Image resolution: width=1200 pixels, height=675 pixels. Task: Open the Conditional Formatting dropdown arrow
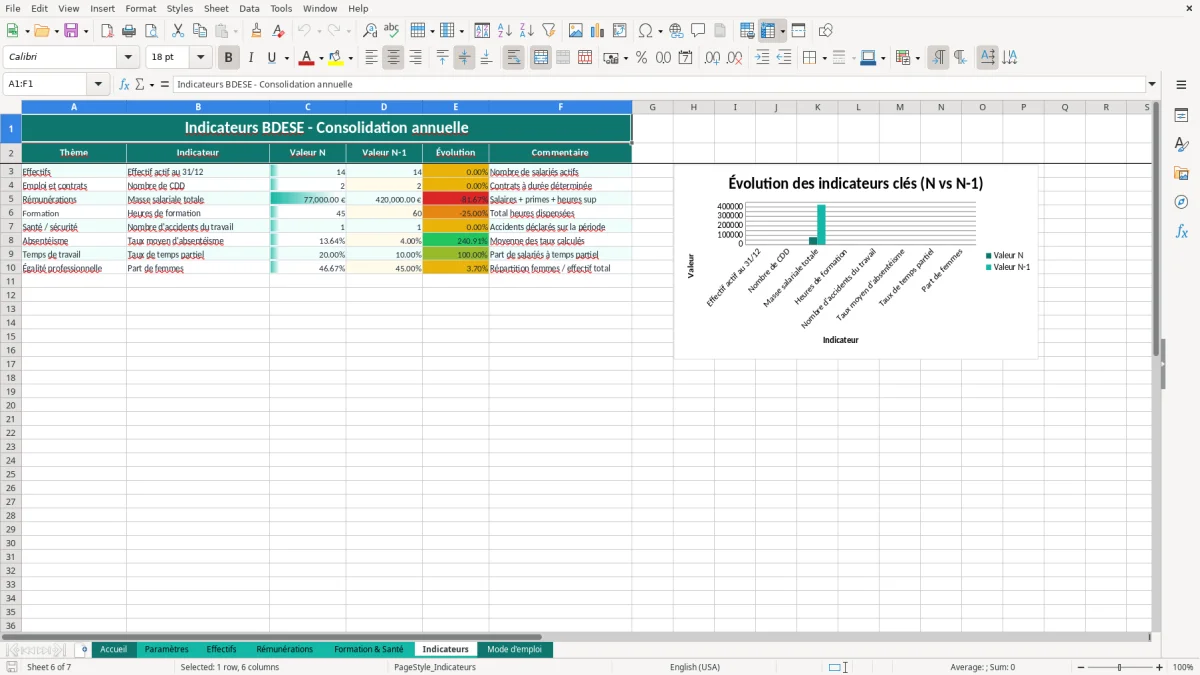click(x=917, y=58)
